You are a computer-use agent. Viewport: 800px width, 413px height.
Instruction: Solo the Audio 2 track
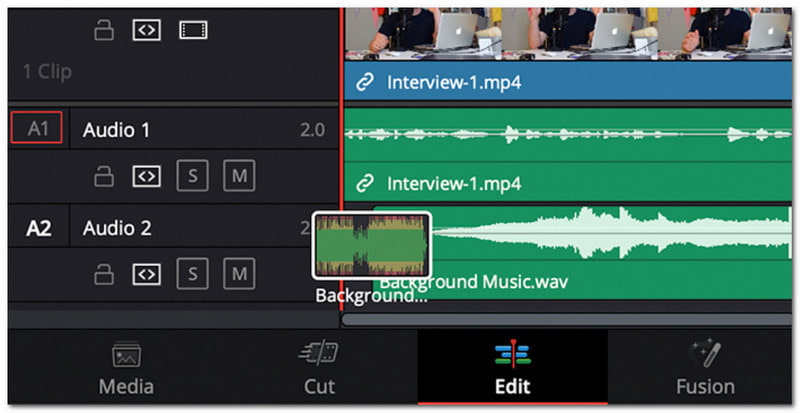point(192,274)
